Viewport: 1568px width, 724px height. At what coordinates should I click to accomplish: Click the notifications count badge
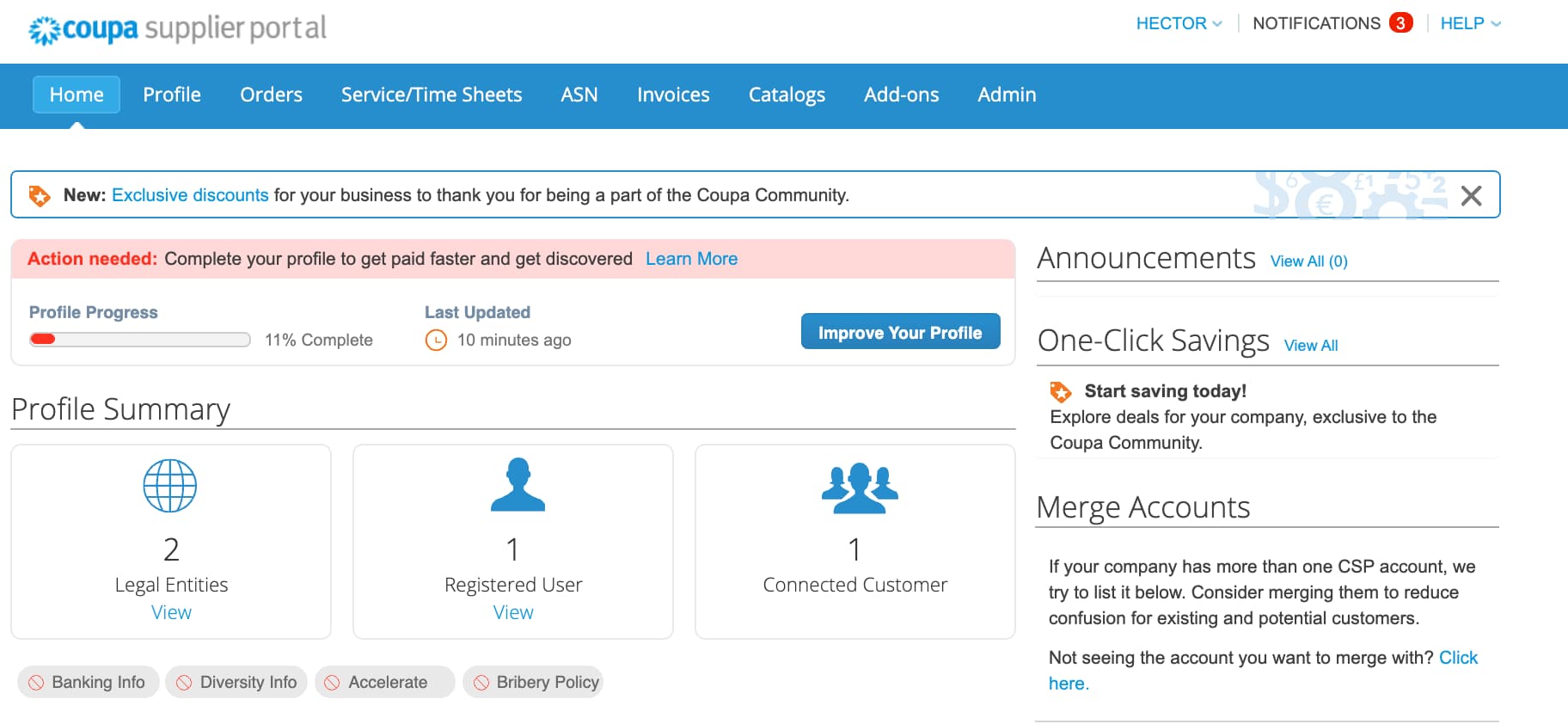(1400, 23)
